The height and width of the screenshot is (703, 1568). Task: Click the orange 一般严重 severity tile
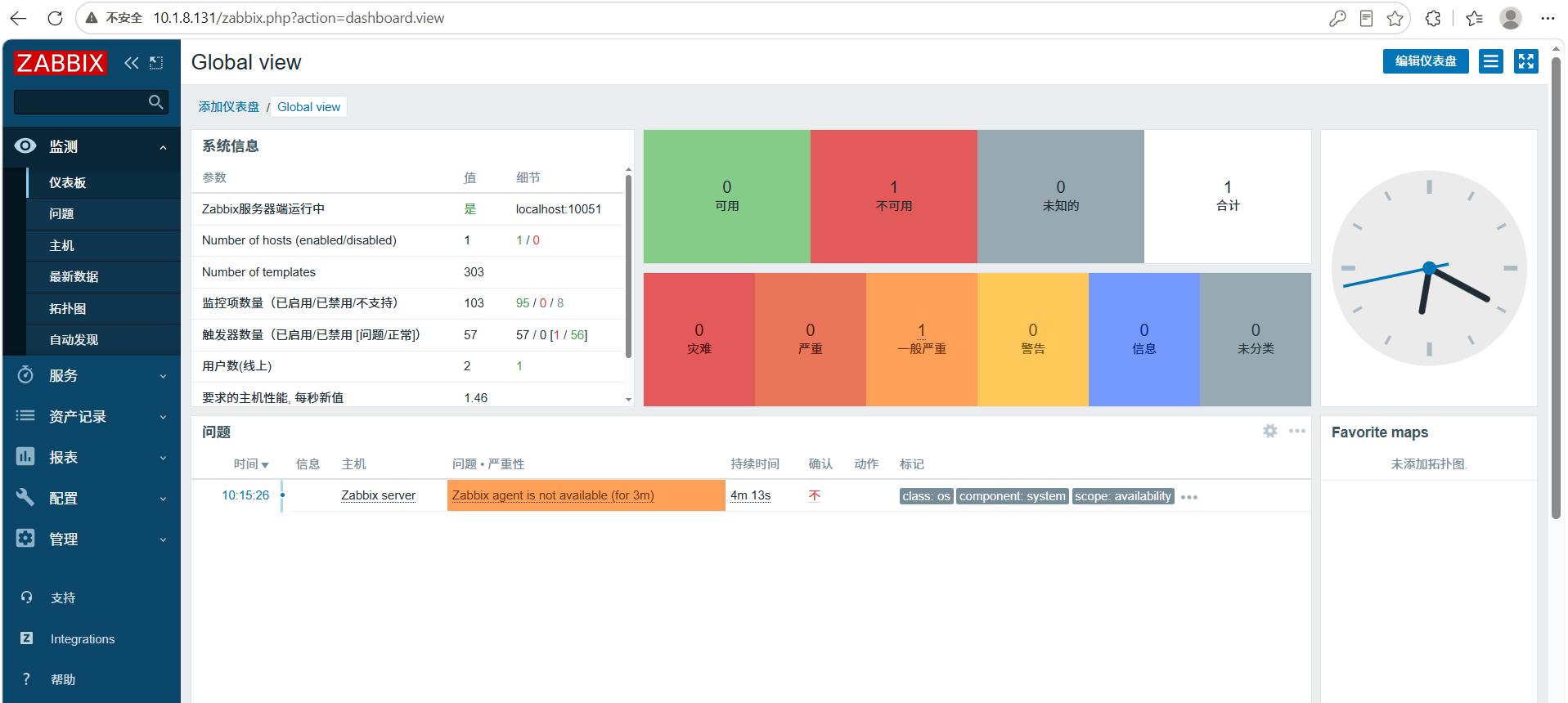tap(922, 339)
